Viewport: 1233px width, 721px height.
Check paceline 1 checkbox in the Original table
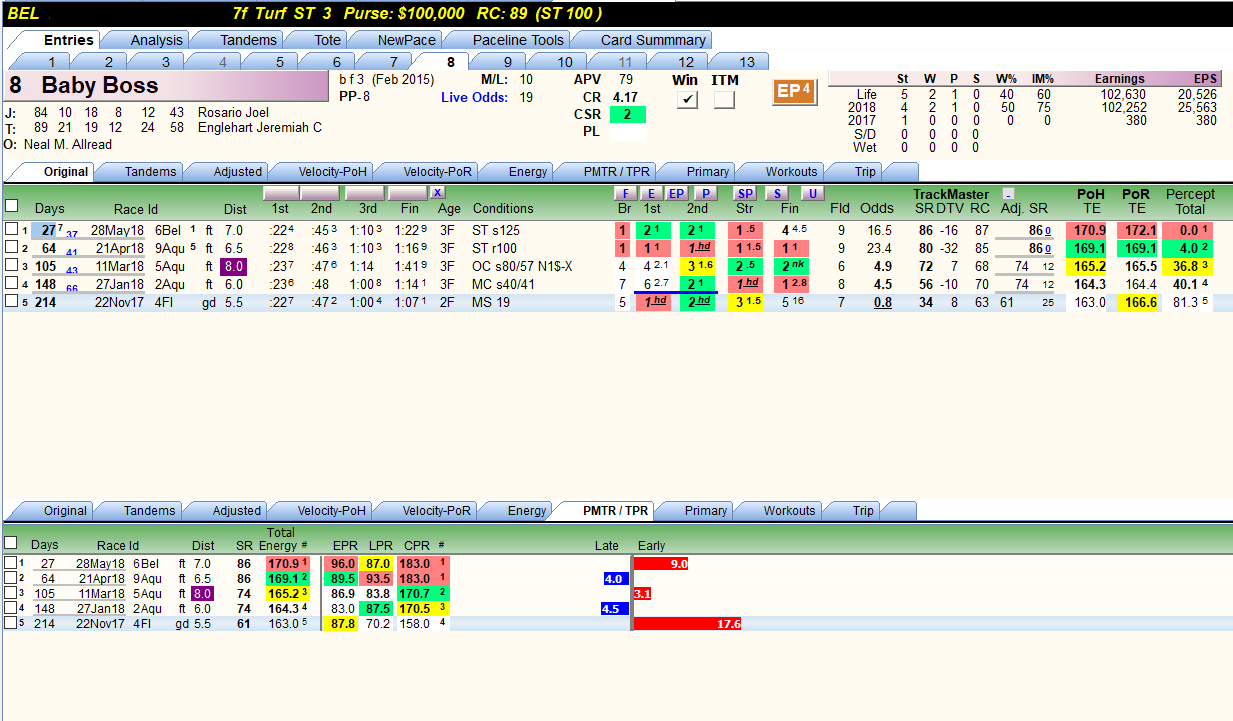pyautogui.click(x=11, y=230)
